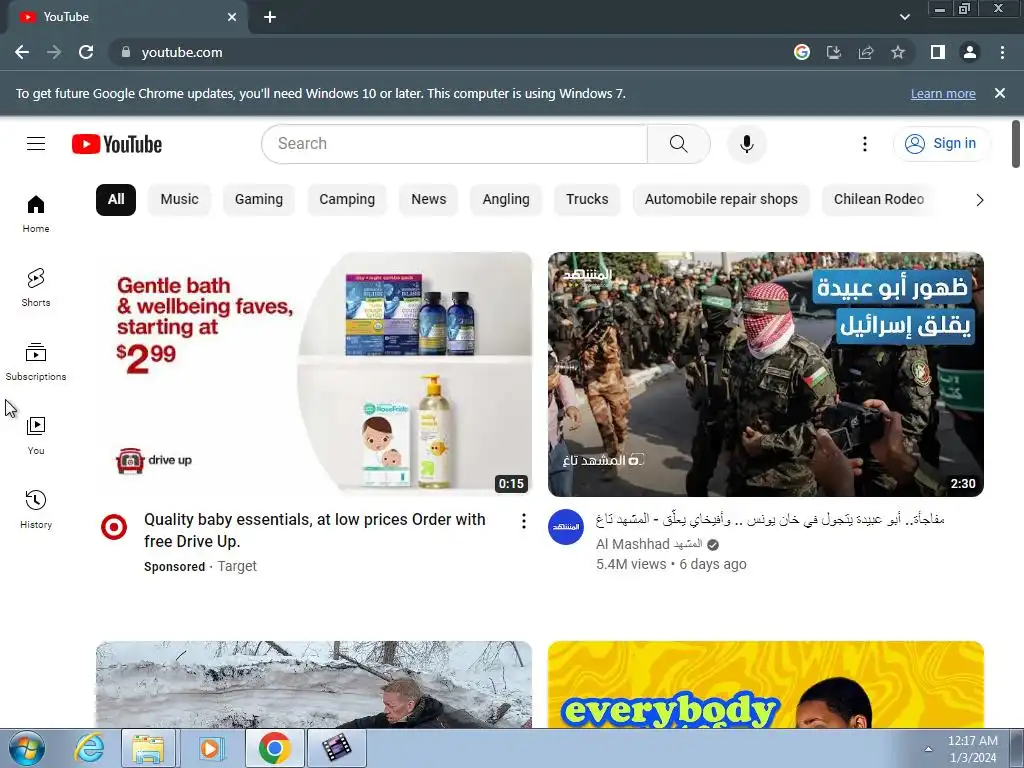Click the Chrome taskbar icon

tap(274, 748)
